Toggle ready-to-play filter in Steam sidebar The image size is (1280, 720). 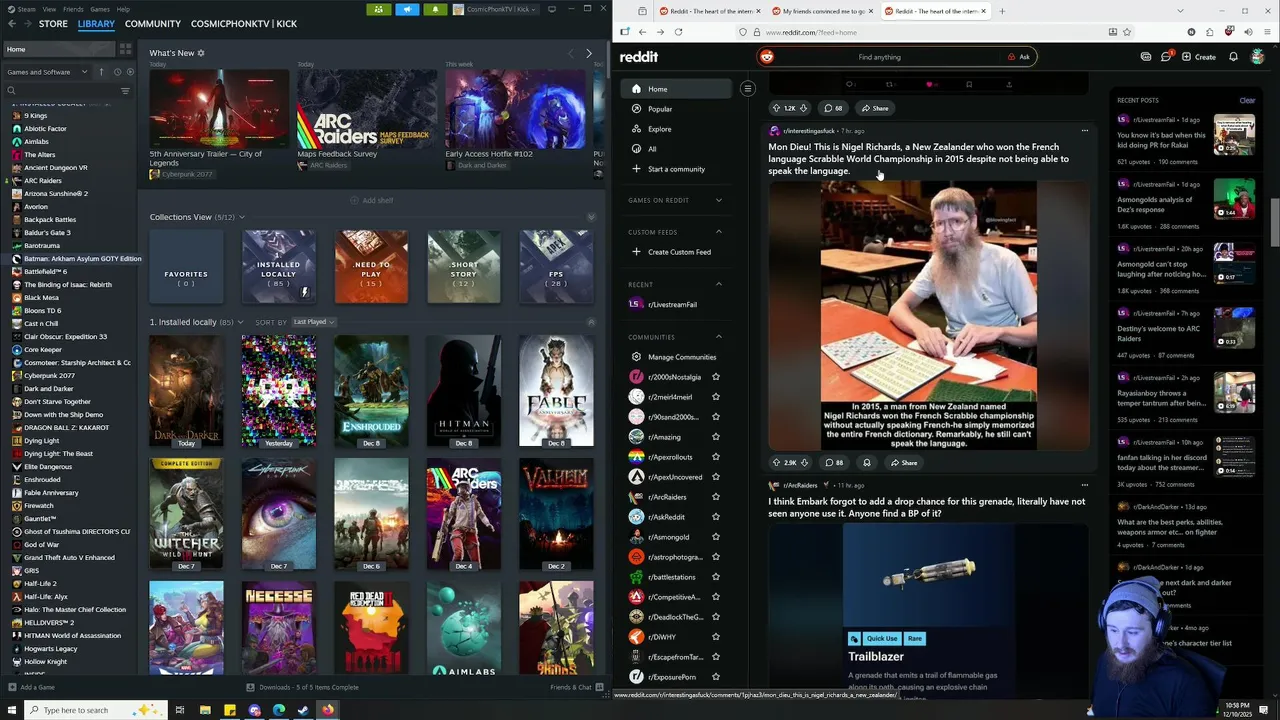tap(130, 72)
